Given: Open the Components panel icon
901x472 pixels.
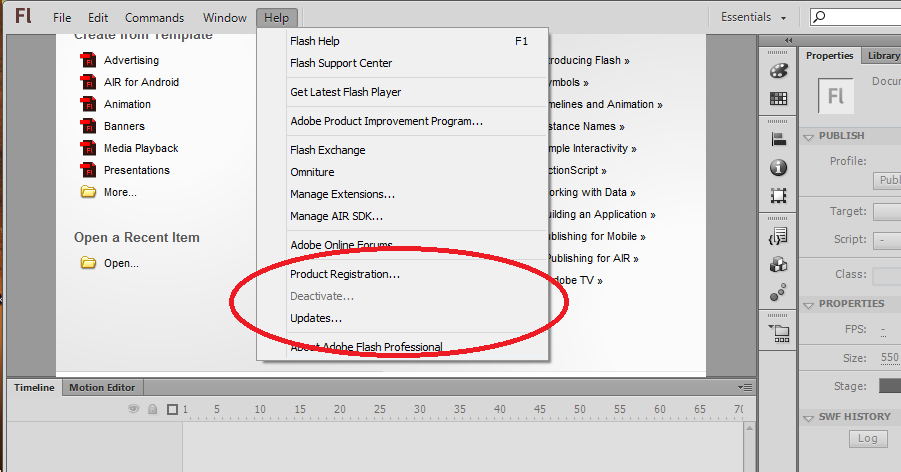Looking at the screenshot, I should point(779,264).
